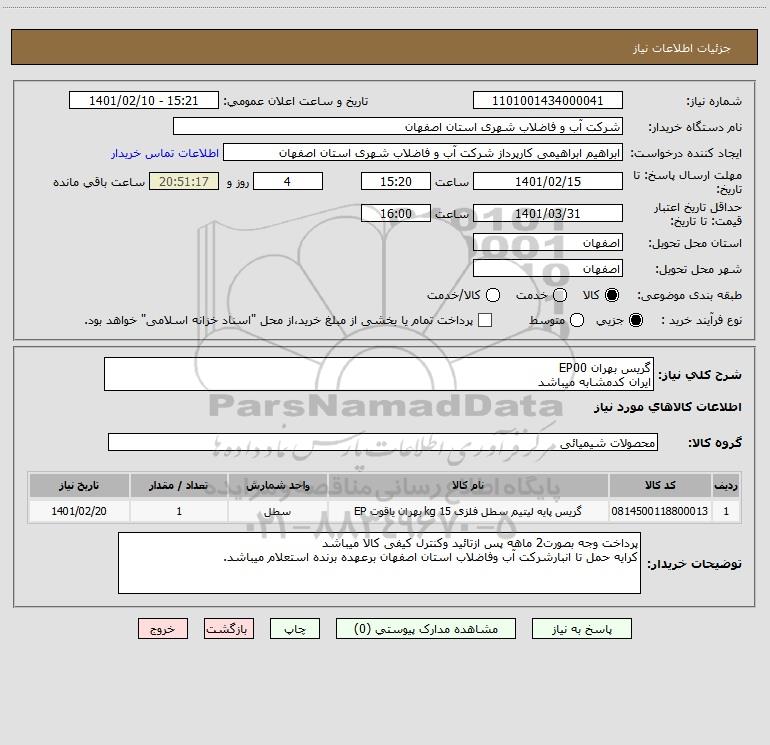Select the متوسط purchase type radio
Viewport: 770px width, 745px height.
577,320
